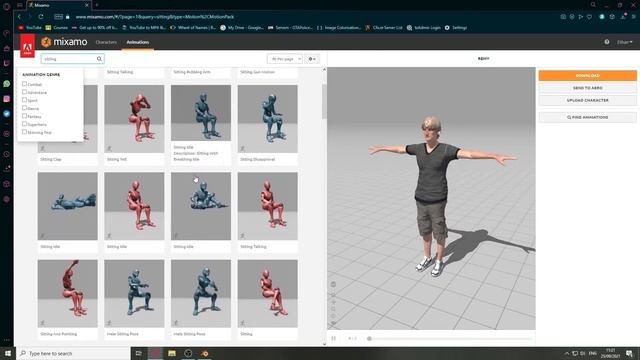The image size is (640, 360).
Task: Click the red Adobe logo
Action: pos(27,46)
